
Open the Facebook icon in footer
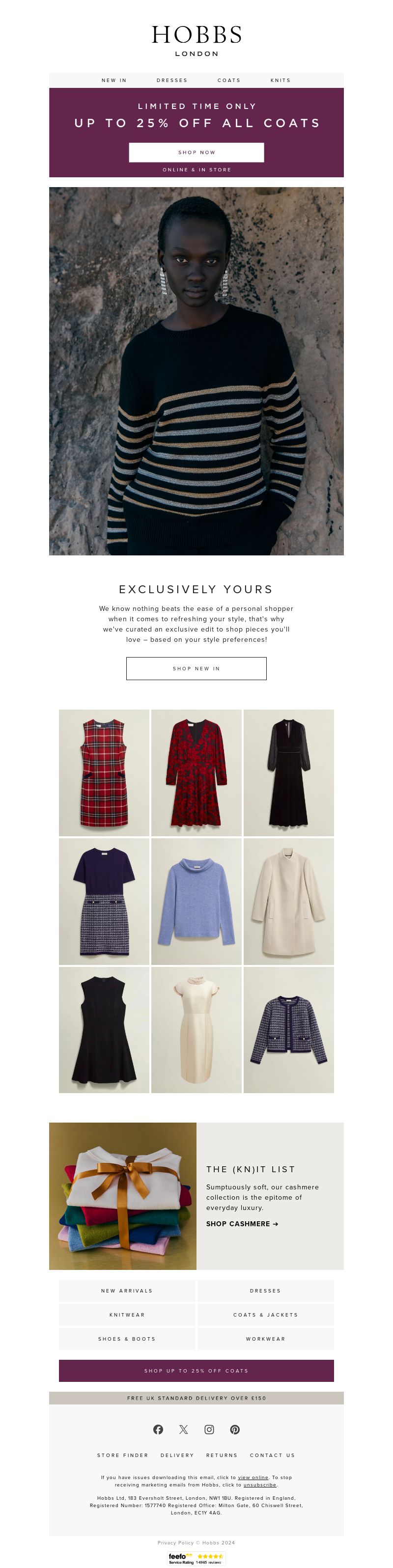click(x=158, y=1429)
